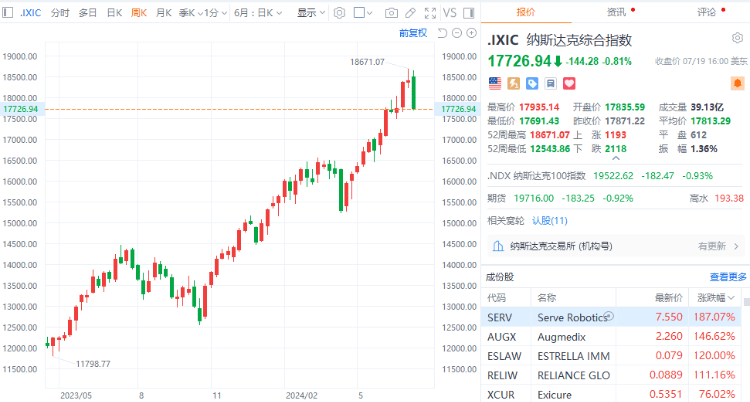The image size is (750, 402).
Task: Select 月K monthly candlestick view
Action: point(163,13)
